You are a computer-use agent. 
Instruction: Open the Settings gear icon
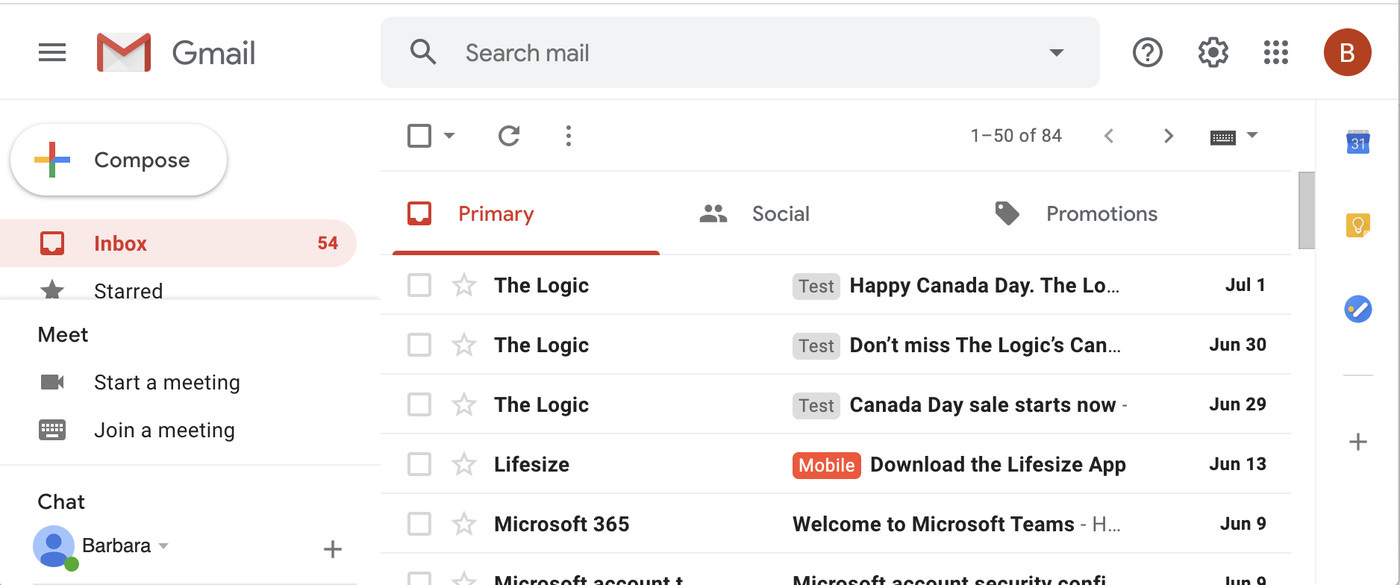click(x=1213, y=52)
